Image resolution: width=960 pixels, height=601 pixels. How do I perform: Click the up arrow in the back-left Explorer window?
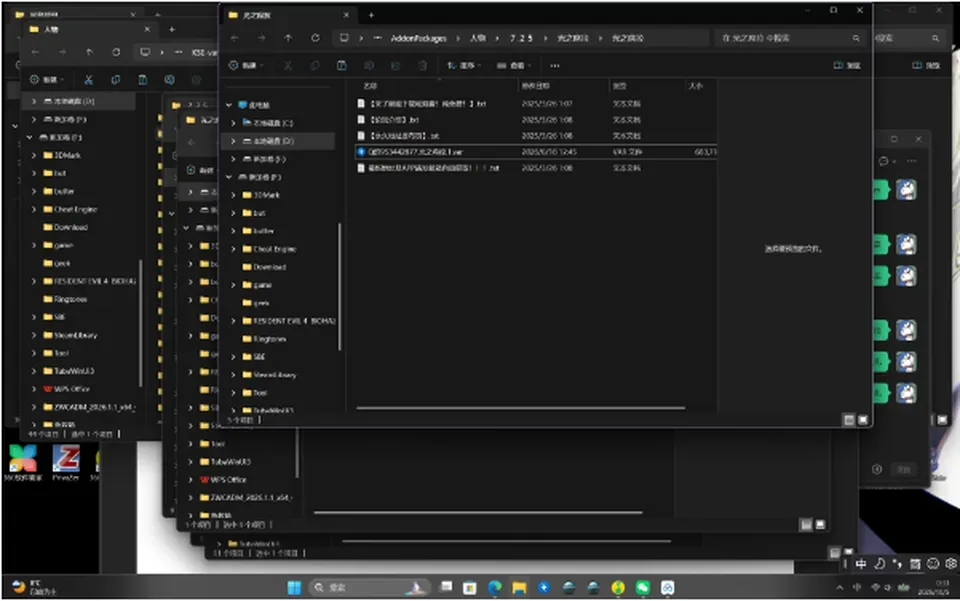(x=89, y=53)
